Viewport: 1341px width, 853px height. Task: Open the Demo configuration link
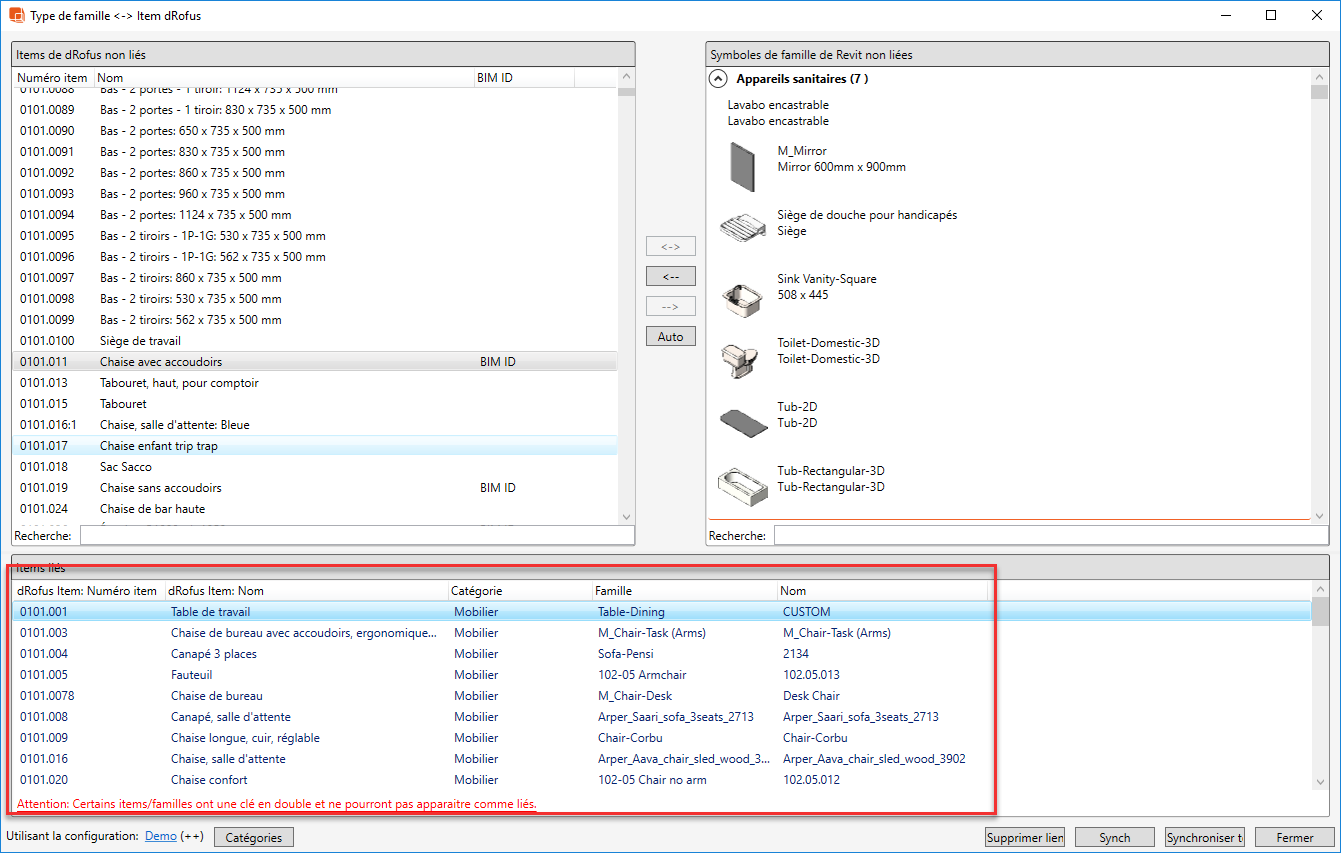click(x=160, y=836)
